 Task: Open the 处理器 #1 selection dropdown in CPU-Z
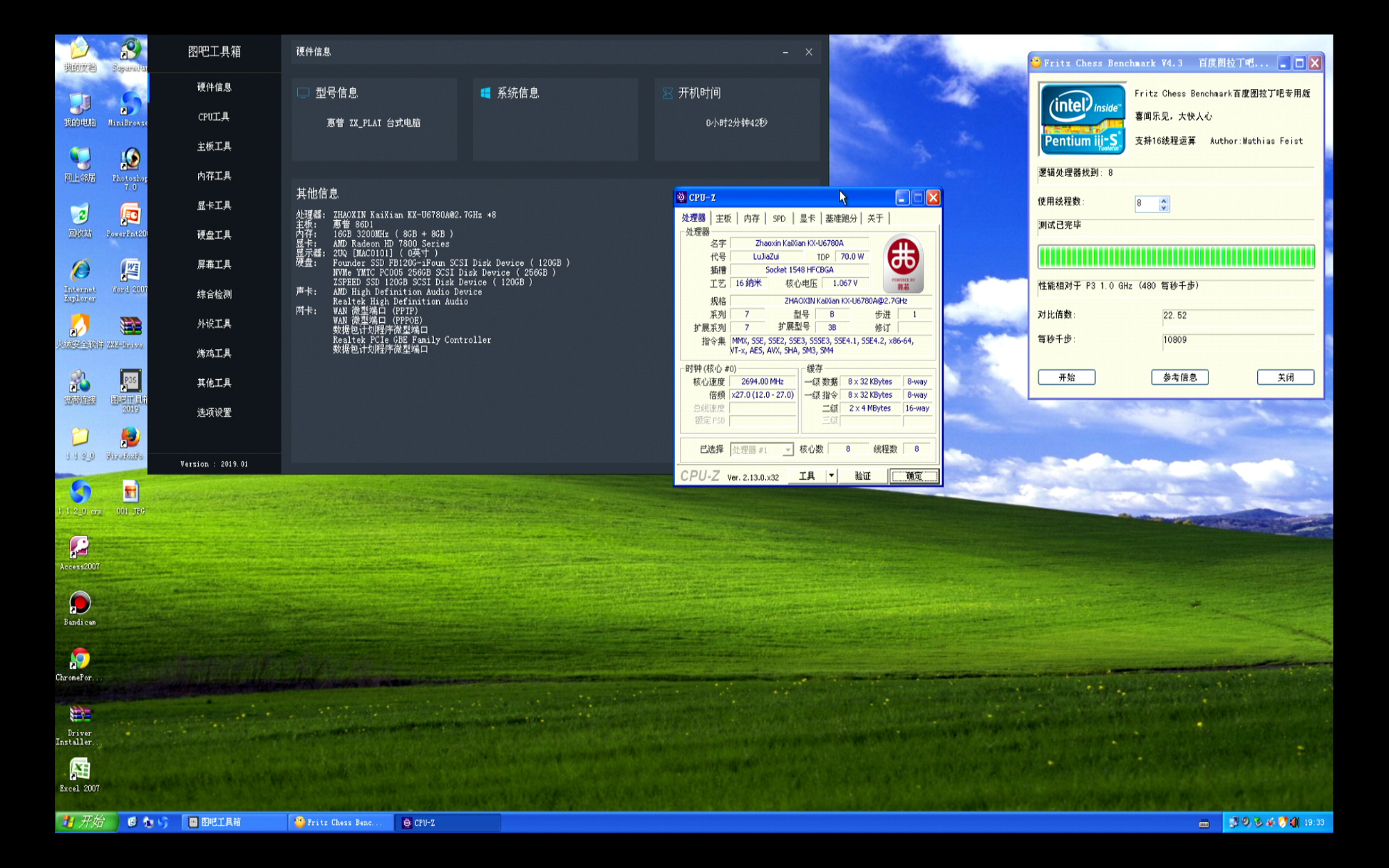761,449
